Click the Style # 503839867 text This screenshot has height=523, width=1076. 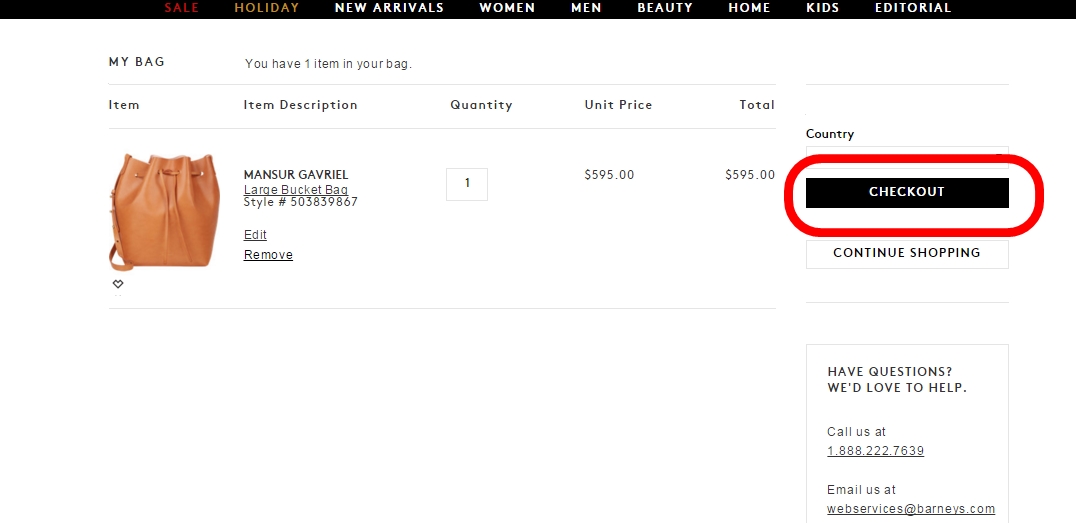[301, 202]
